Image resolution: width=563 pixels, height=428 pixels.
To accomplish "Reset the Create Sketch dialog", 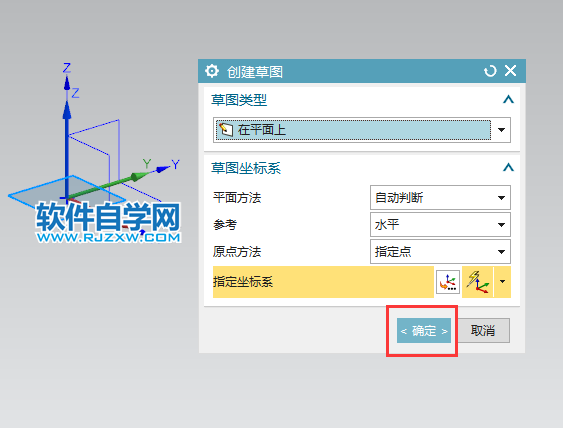I will pos(490,71).
